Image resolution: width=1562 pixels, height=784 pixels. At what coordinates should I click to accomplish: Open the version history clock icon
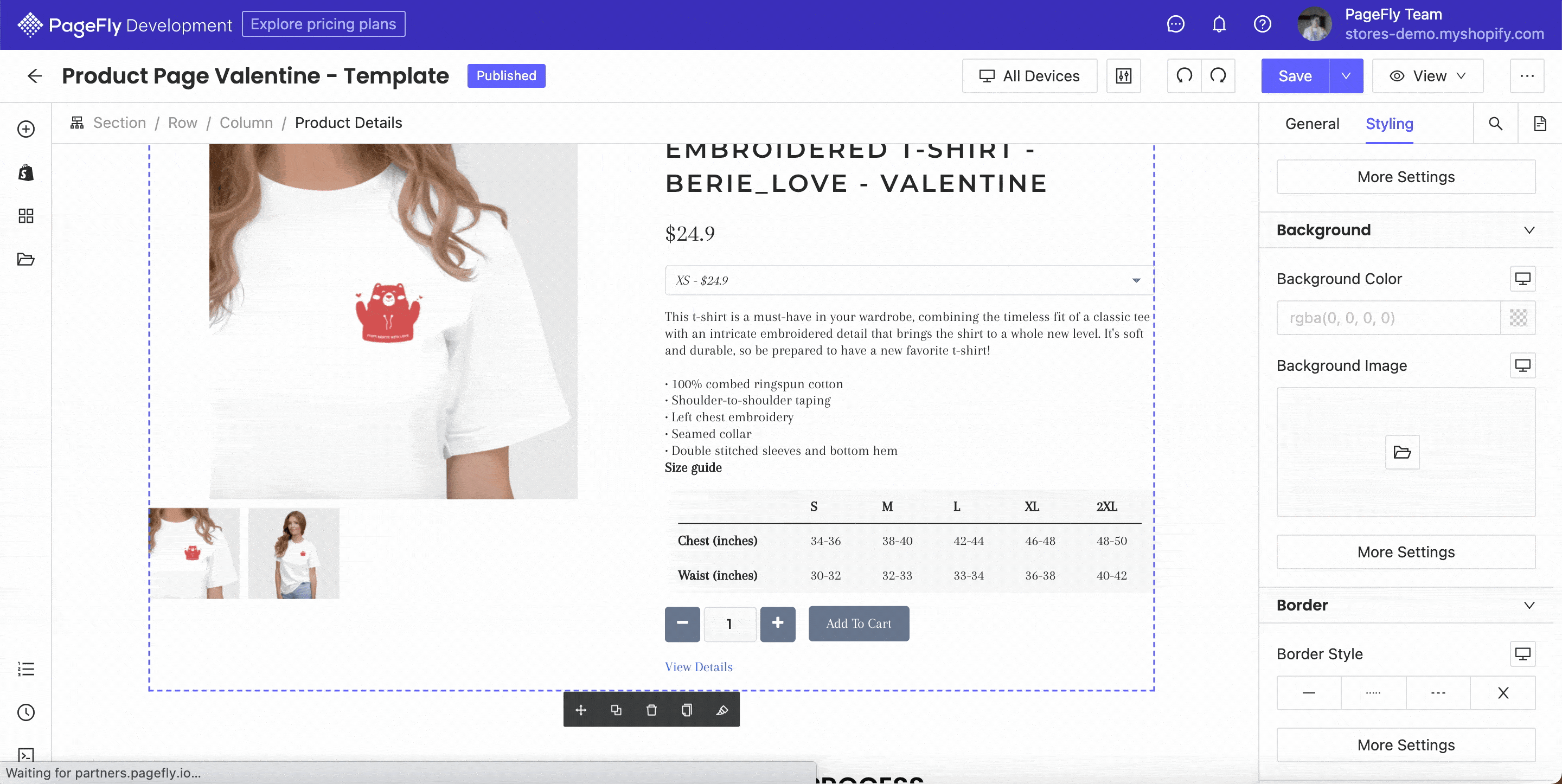[x=25, y=712]
